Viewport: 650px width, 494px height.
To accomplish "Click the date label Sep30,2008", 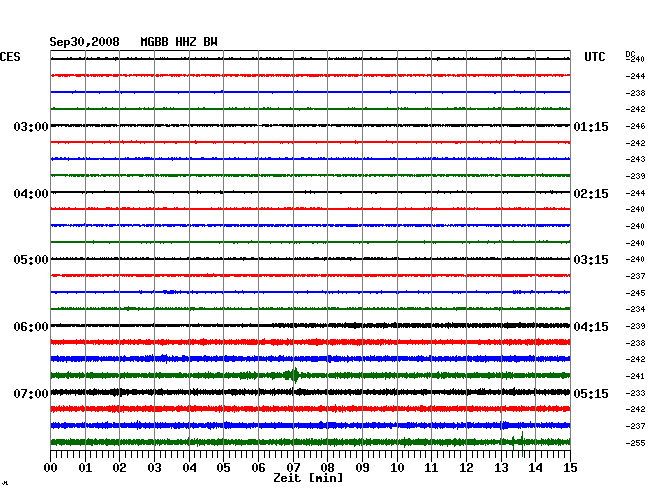I will pyautogui.click(x=84, y=42).
